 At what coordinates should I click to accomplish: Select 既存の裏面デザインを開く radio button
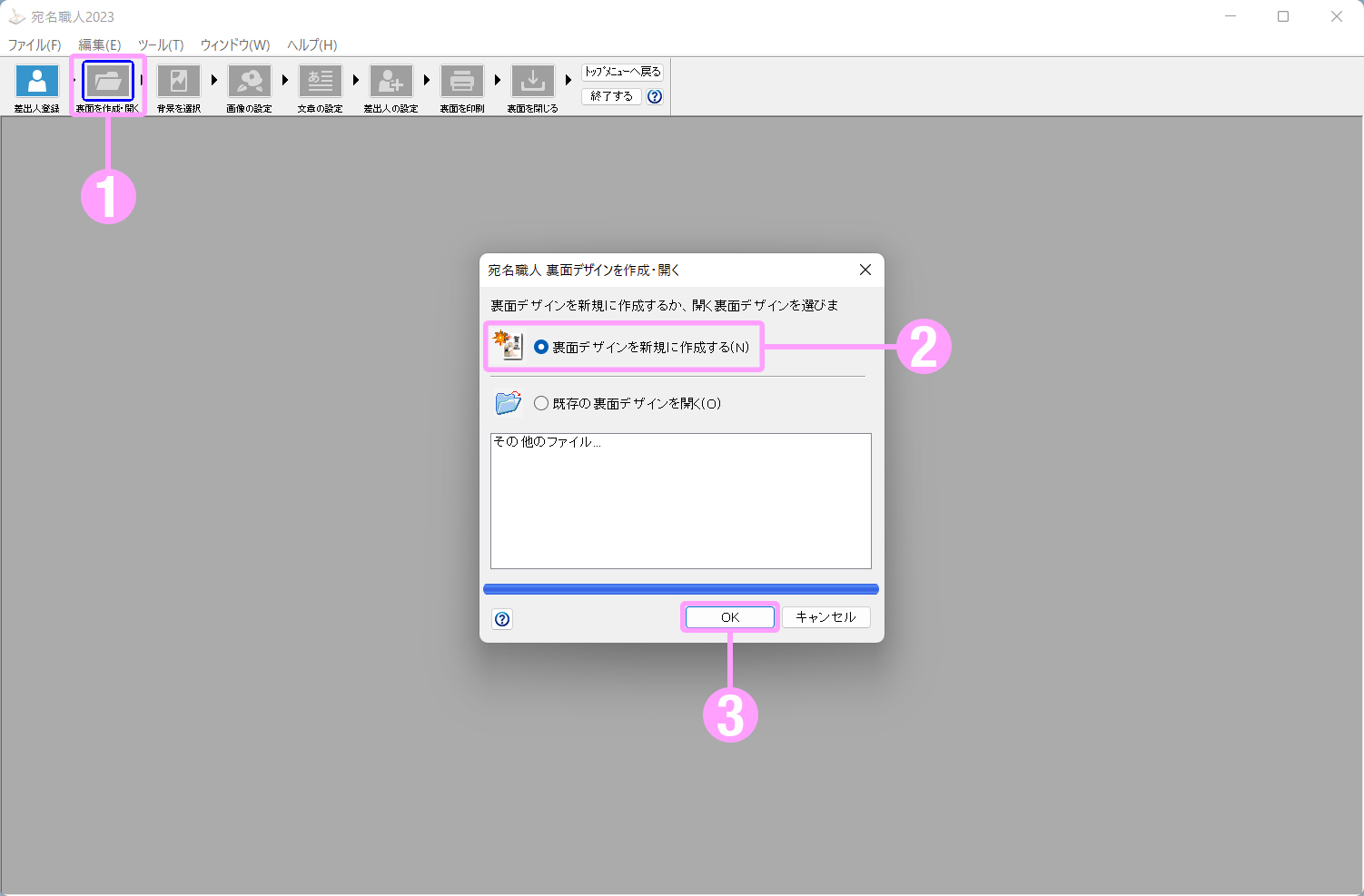[x=542, y=403]
